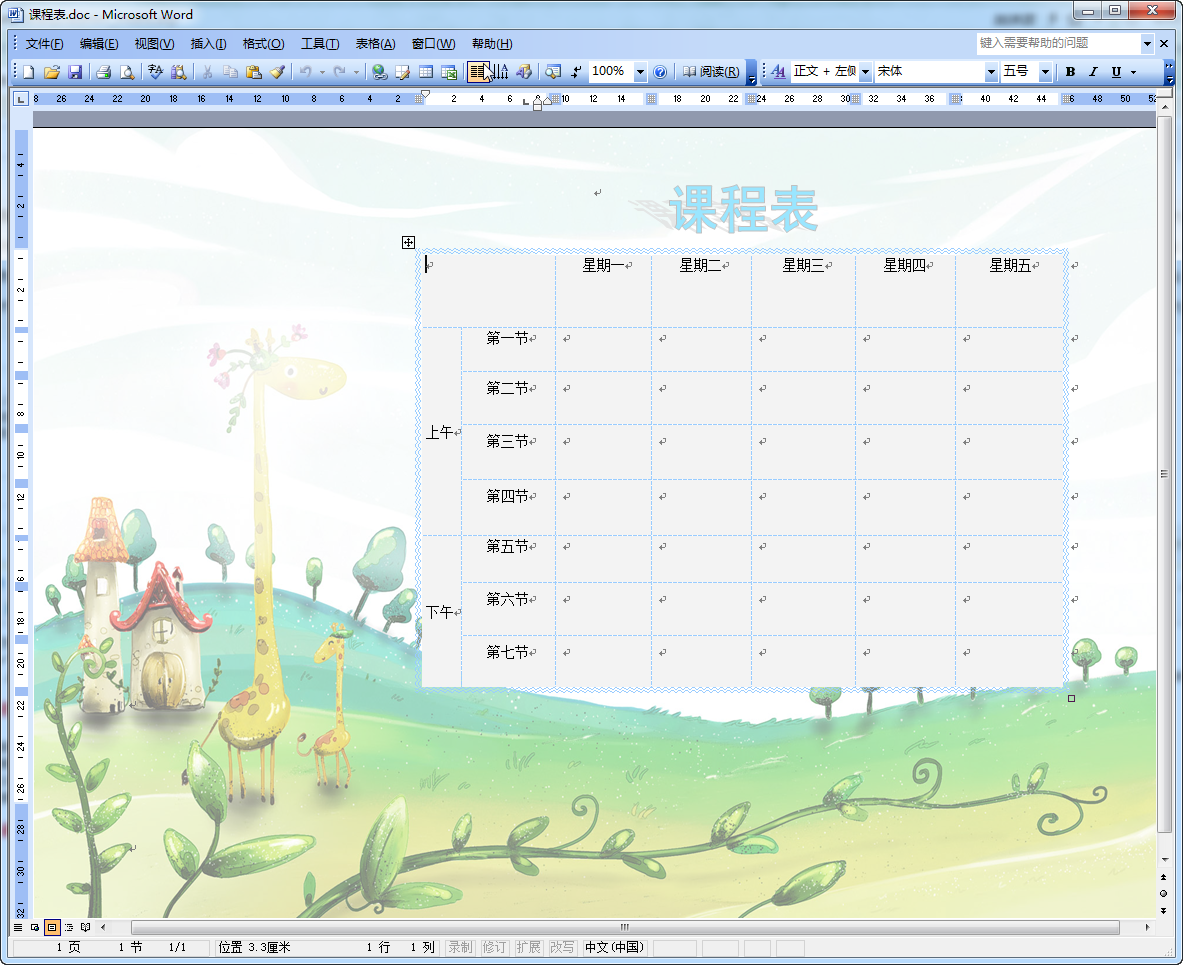The image size is (1183, 965).
Task: Open the 视图(V) menu
Action: [x=154, y=44]
